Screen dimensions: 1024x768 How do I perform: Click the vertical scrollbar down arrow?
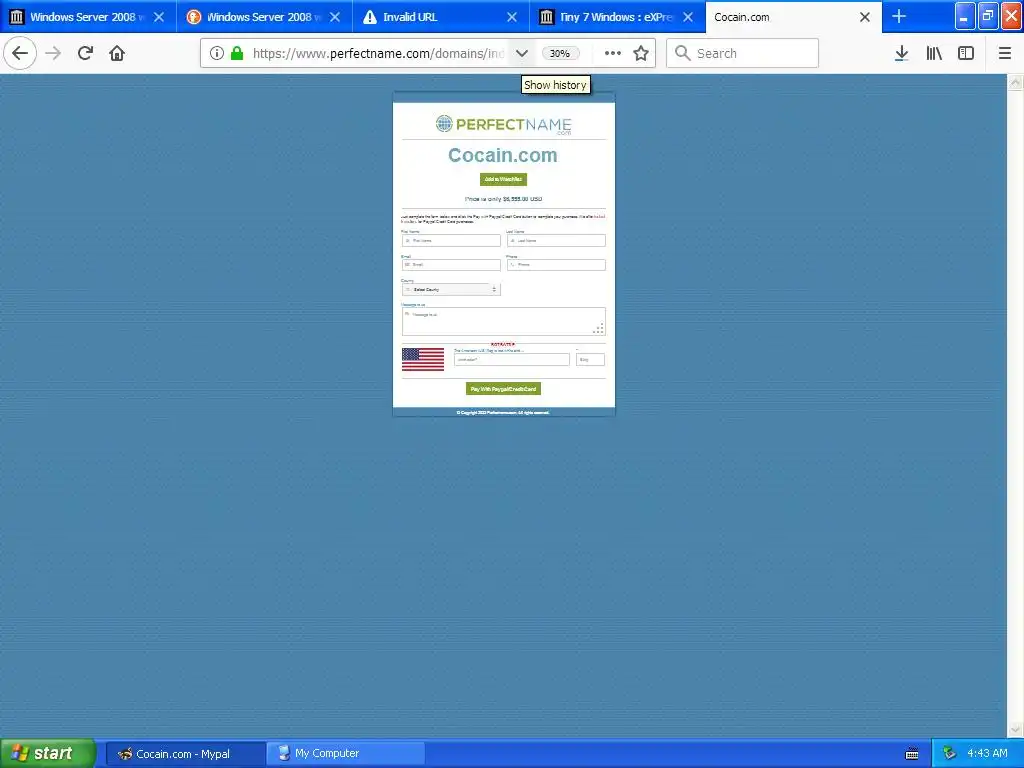pyautogui.click(x=1015, y=729)
